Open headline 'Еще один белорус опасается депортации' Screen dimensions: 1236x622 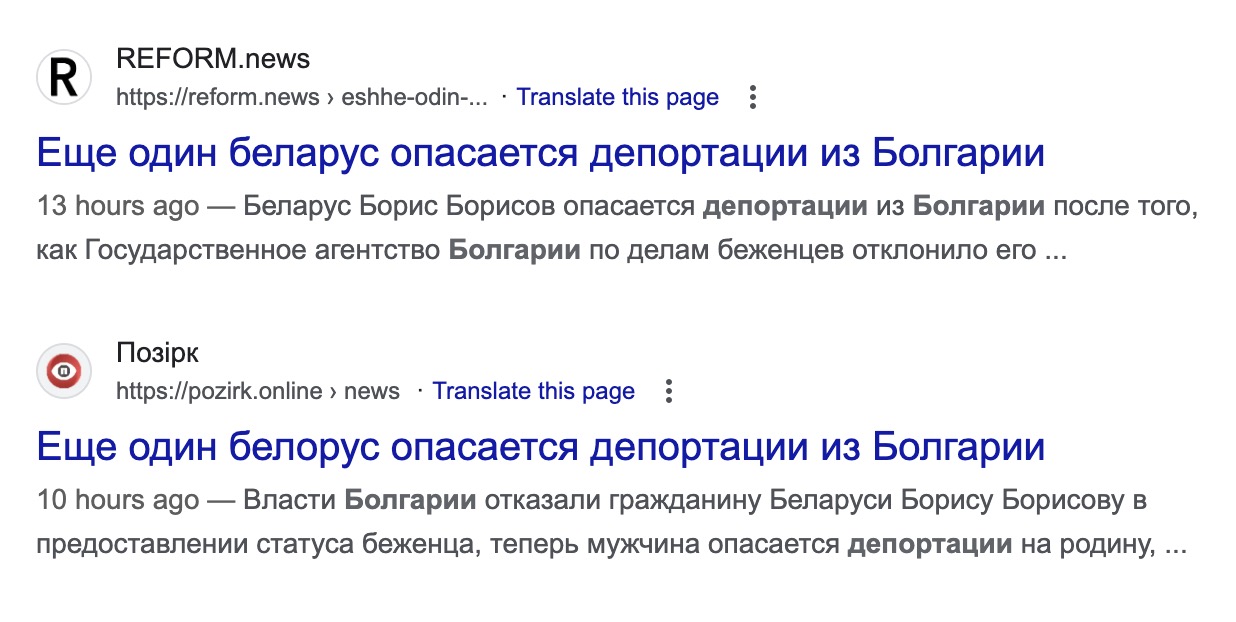(x=541, y=447)
